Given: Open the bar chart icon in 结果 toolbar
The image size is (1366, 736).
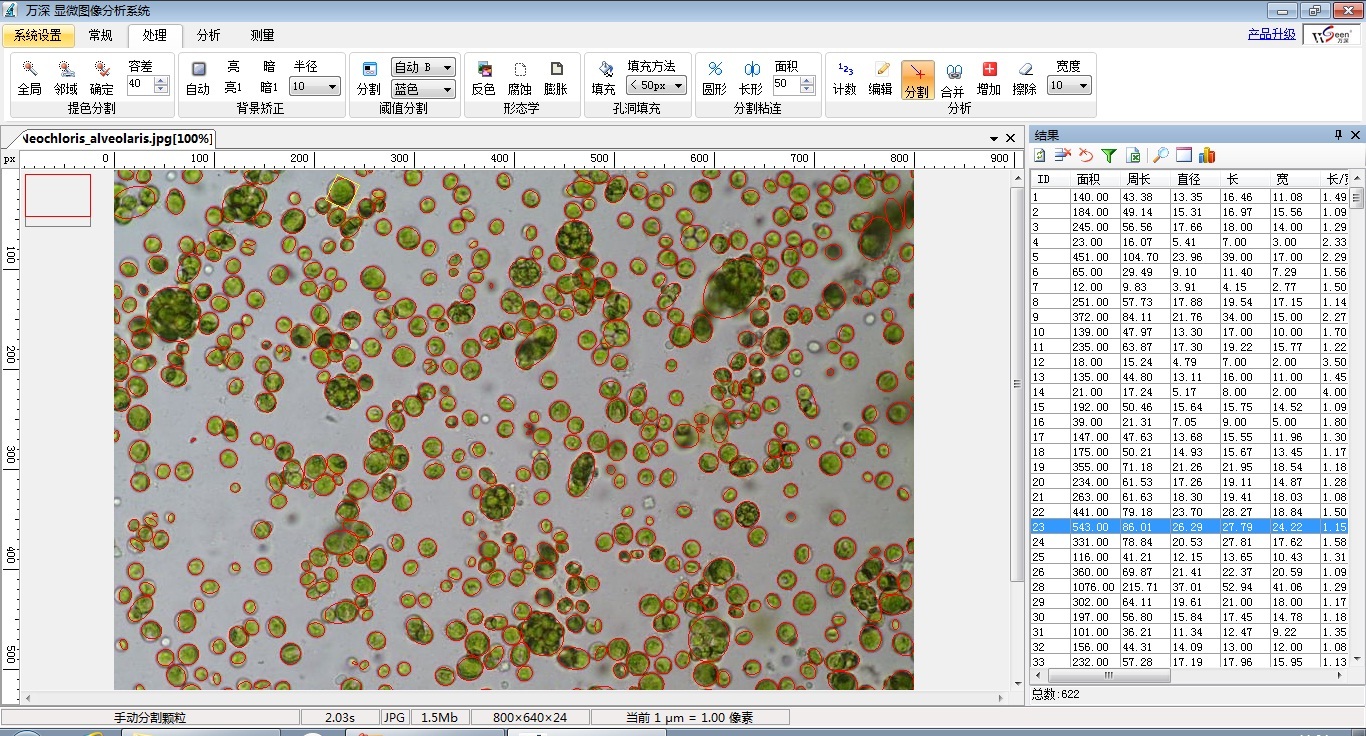Looking at the screenshot, I should pos(1207,155).
